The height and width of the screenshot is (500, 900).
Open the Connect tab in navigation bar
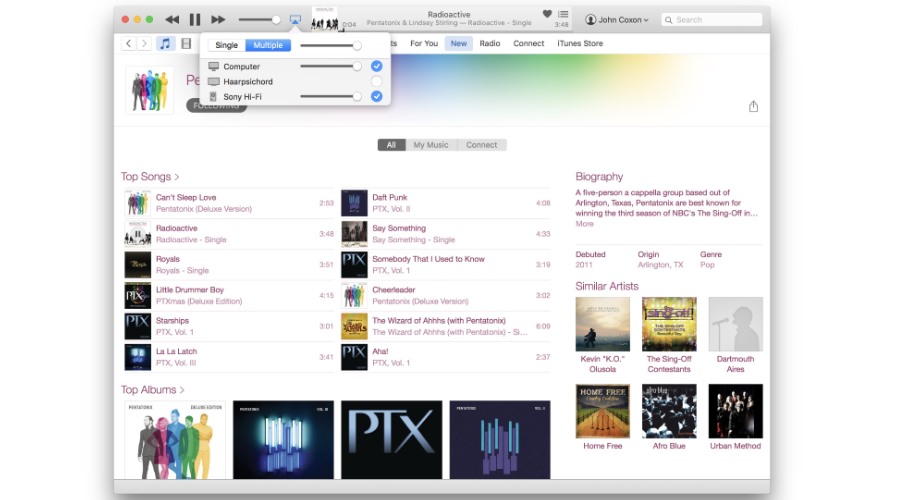pyautogui.click(x=529, y=43)
